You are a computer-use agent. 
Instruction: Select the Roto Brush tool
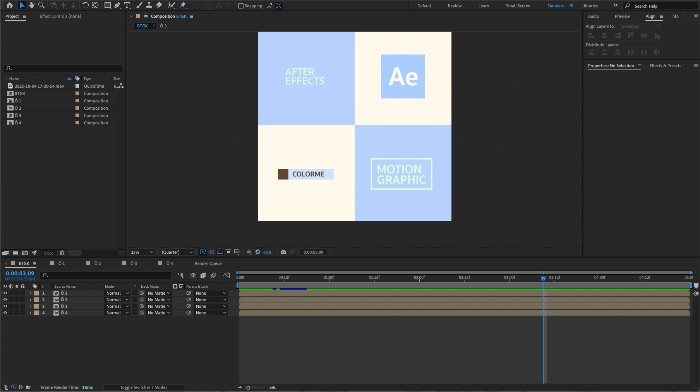(171, 5)
